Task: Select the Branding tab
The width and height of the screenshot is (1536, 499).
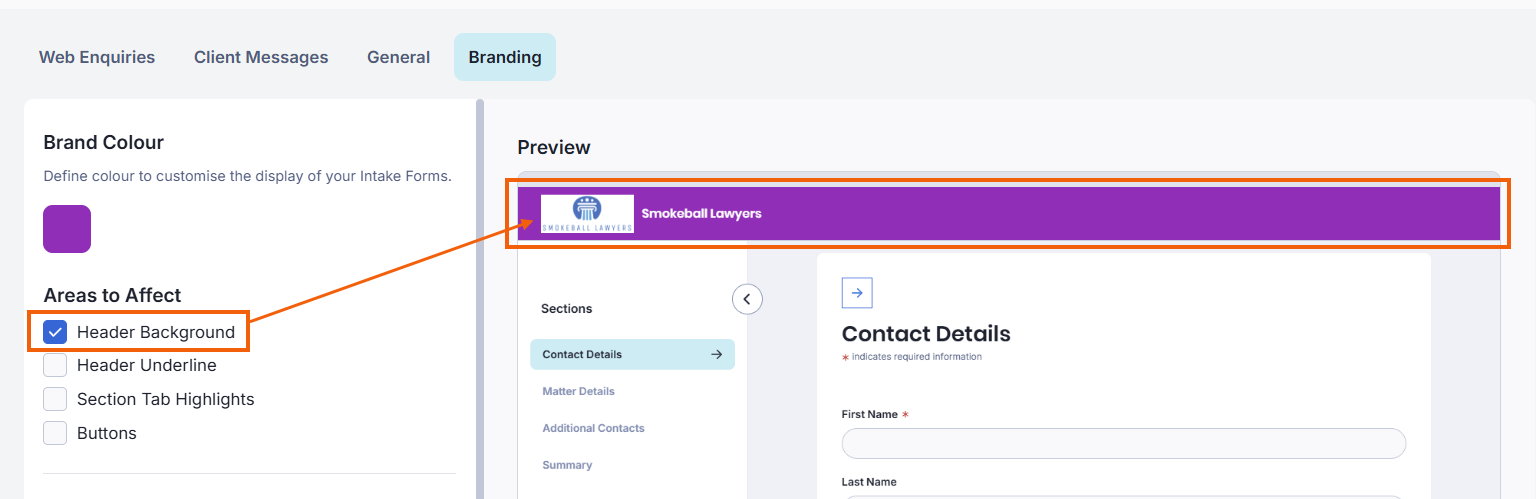Action: 505,57
